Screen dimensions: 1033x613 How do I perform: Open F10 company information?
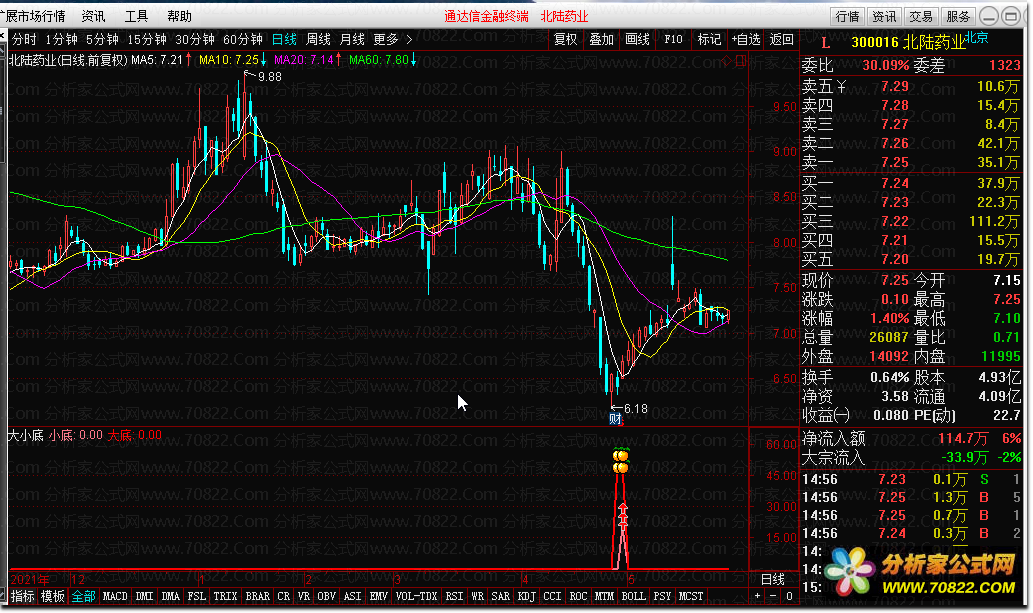click(x=673, y=40)
